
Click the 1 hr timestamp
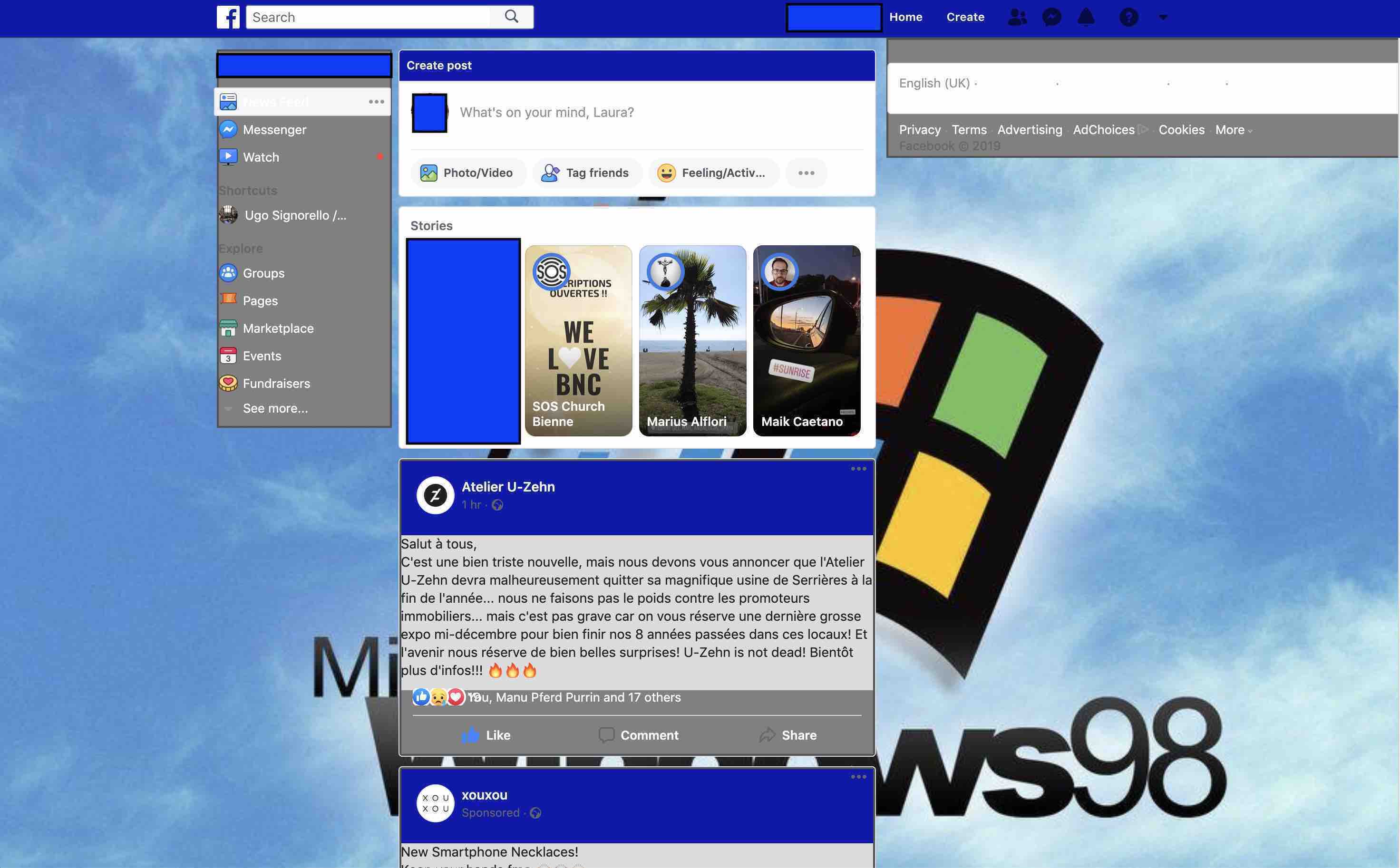coord(471,505)
